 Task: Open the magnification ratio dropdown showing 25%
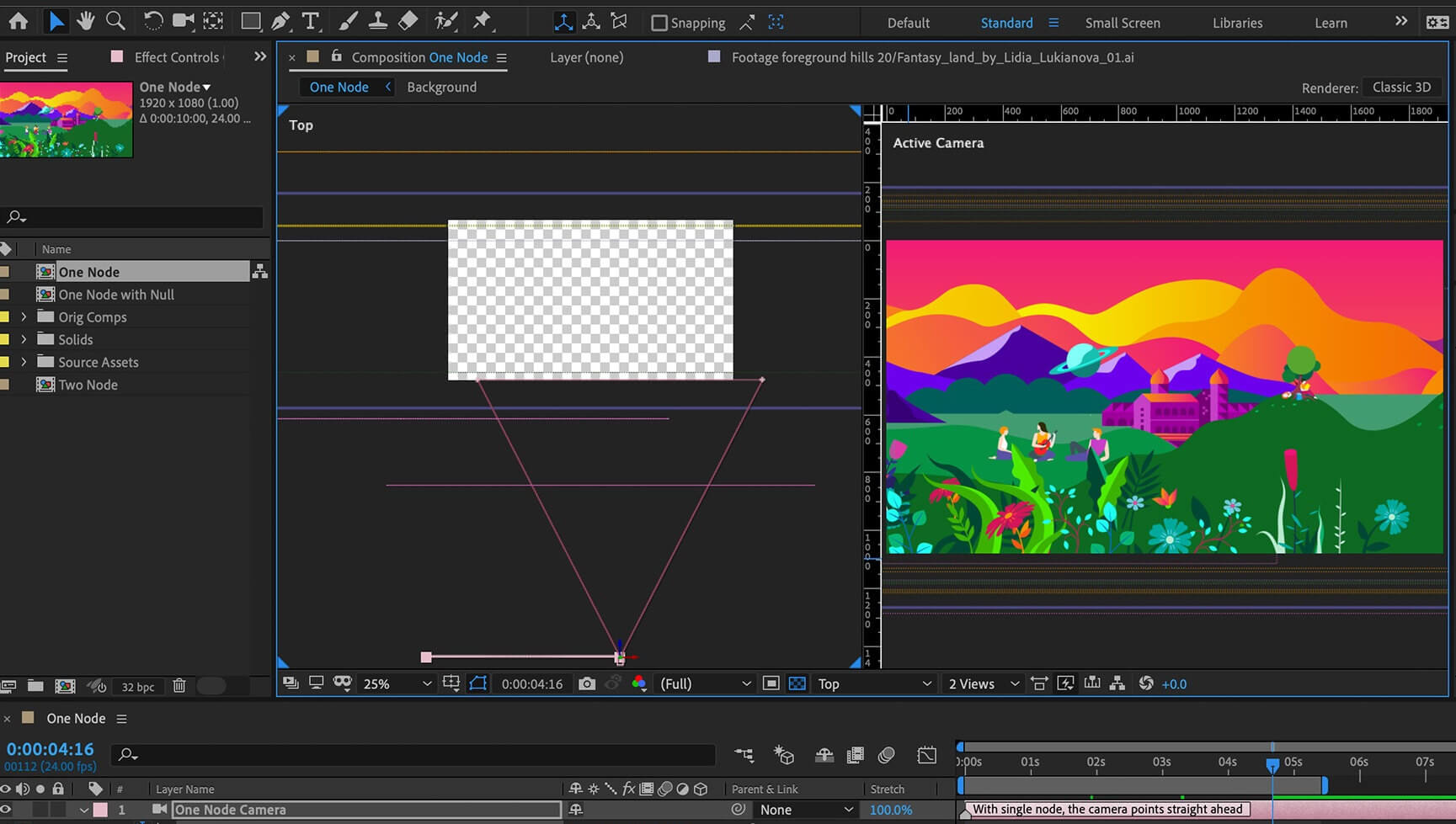(395, 683)
